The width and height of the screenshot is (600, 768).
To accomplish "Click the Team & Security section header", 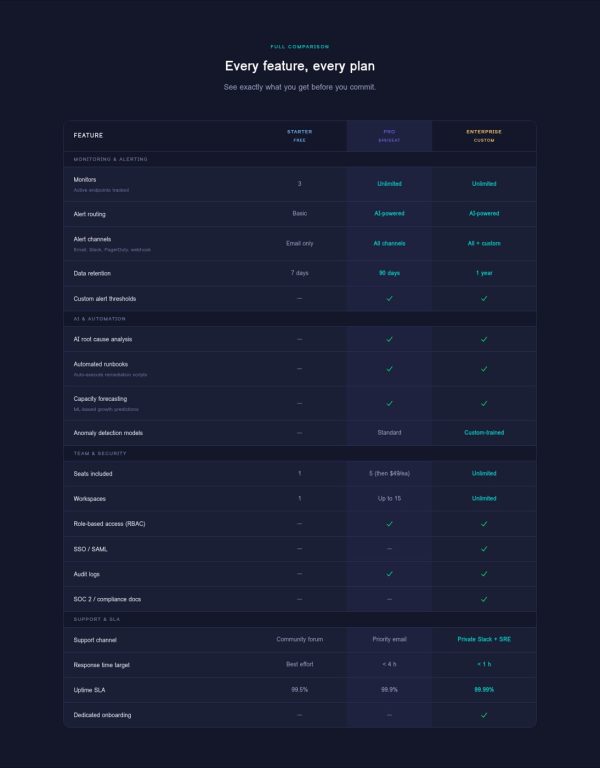I will [100, 454].
